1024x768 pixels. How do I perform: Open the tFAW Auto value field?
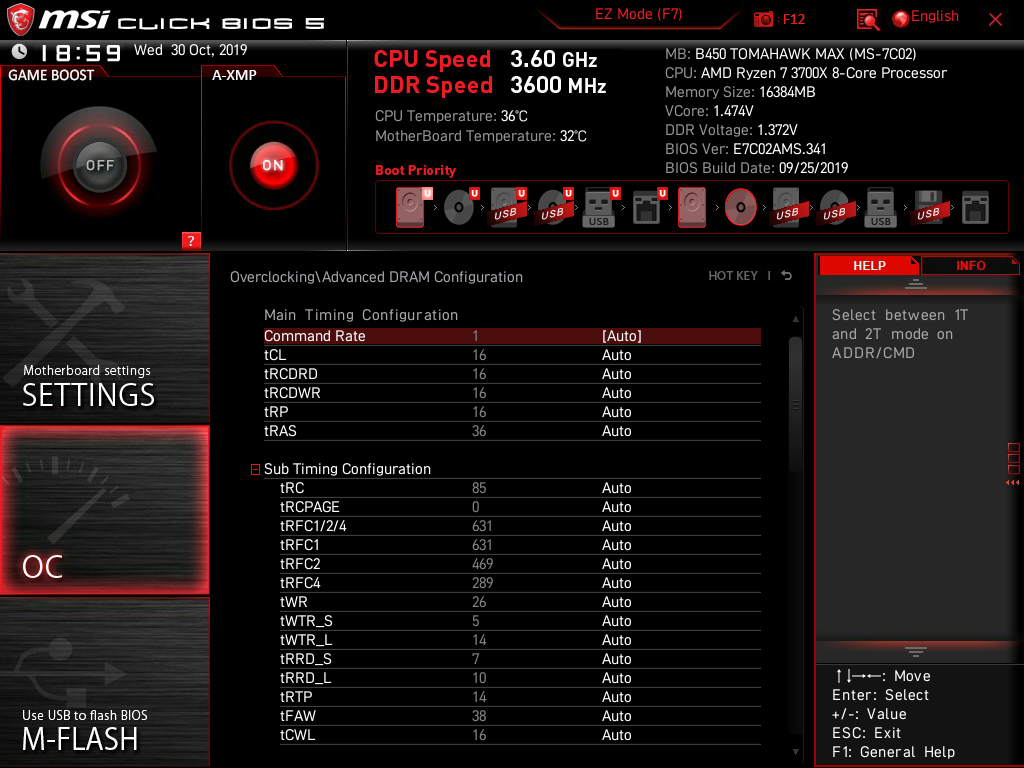click(x=616, y=716)
